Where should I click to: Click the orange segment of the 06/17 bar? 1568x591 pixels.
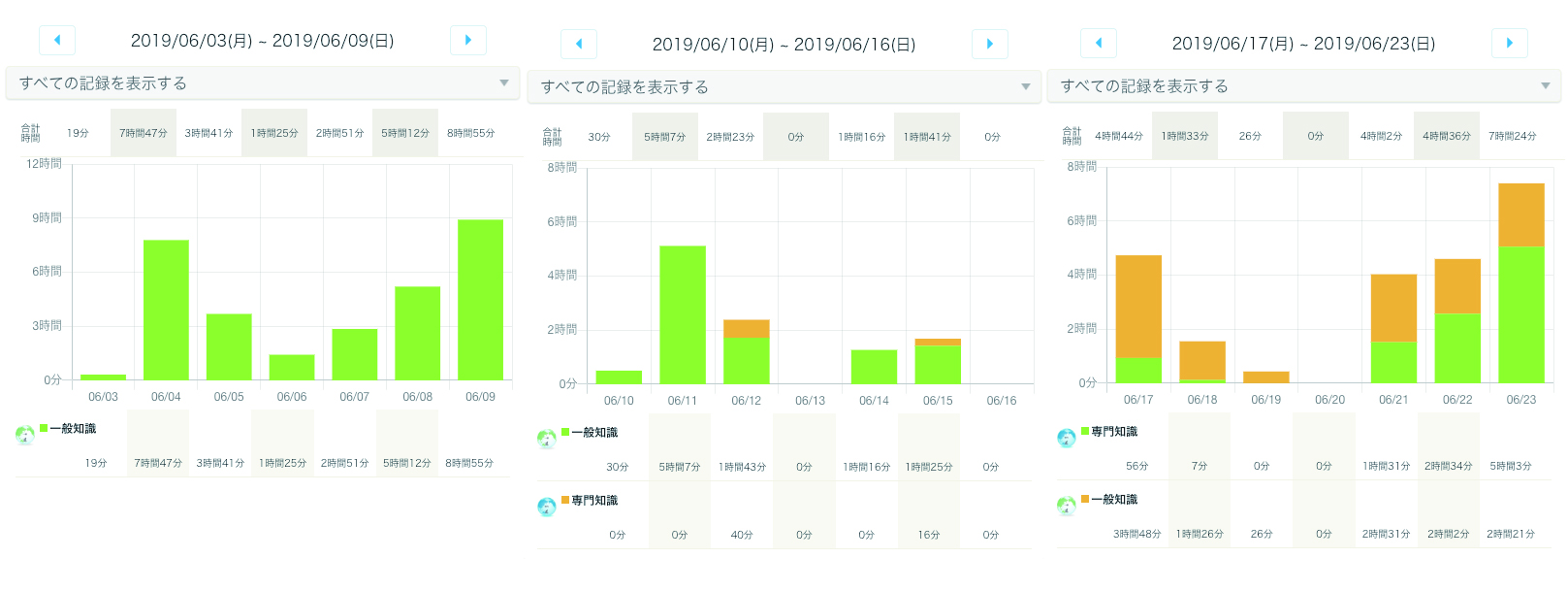(x=1138, y=307)
